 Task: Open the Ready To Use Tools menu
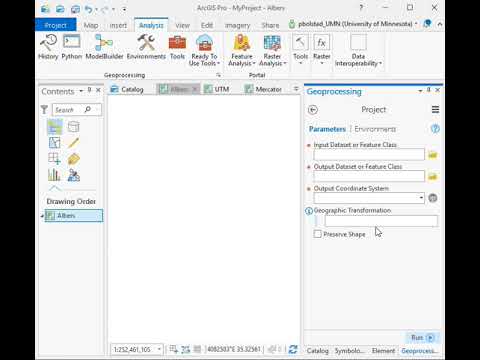(204, 50)
